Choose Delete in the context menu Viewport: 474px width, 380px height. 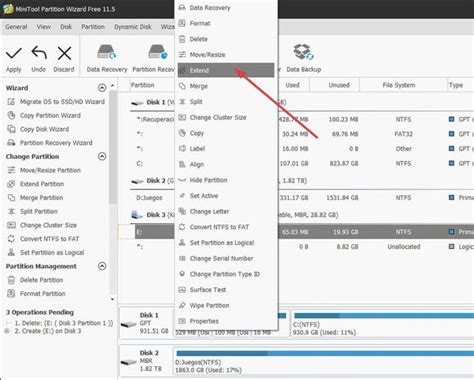[226, 39]
